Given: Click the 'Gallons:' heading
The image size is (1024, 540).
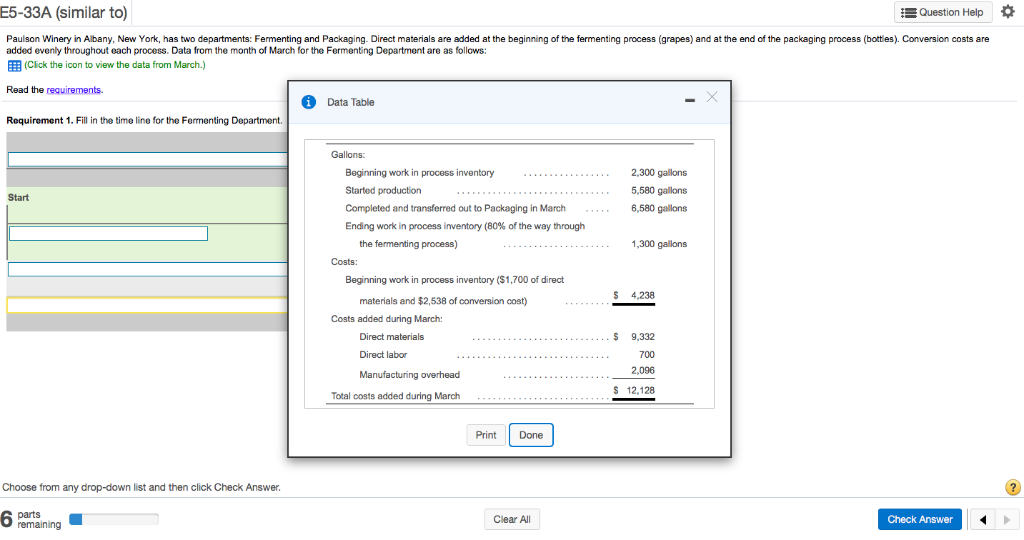Looking at the screenshot, I should pos(348,155).
